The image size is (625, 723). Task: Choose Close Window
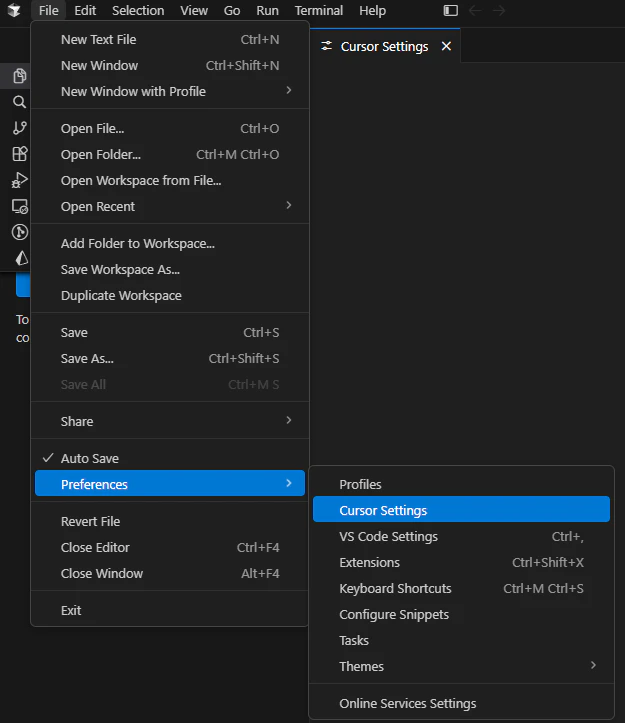click(170, 573)
